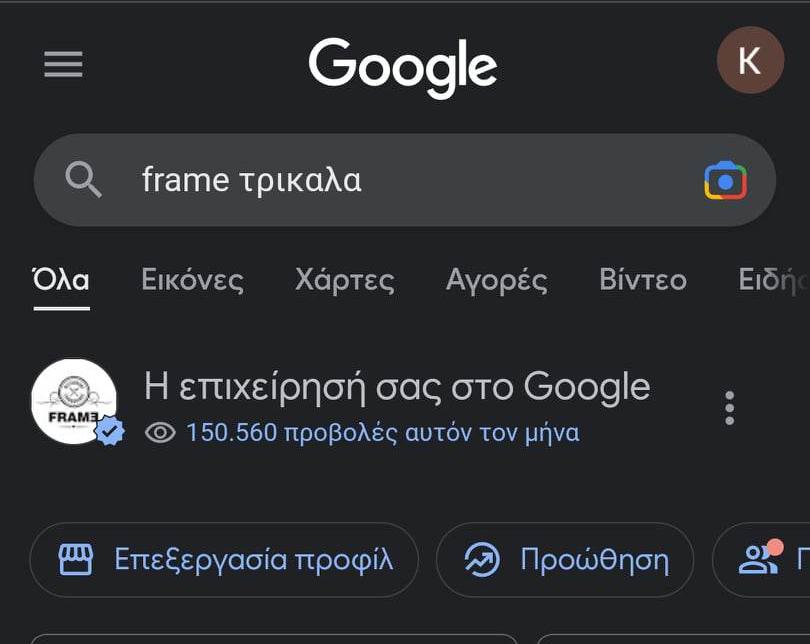Tap the people icon with red dot
Viewport: 810px width, 644px height.
[x=760, y=558]
